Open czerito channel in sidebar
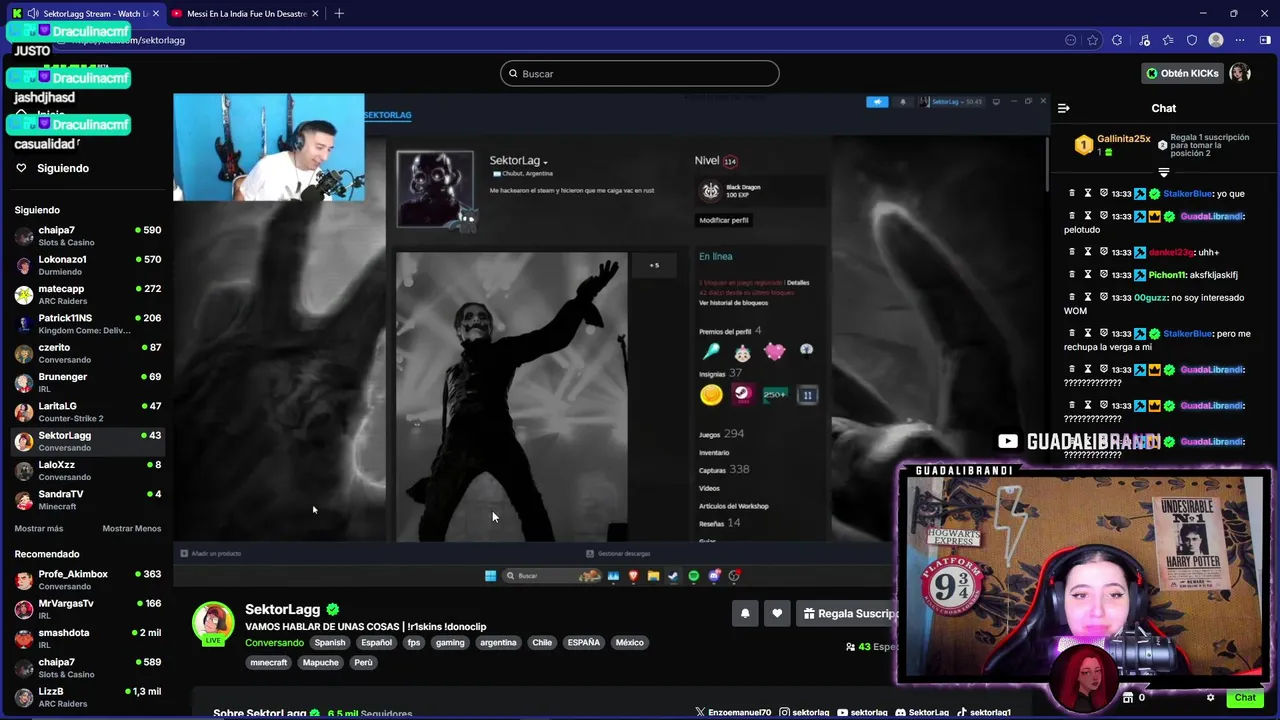This screenshot has height=720, width=1280. [88, 353]
